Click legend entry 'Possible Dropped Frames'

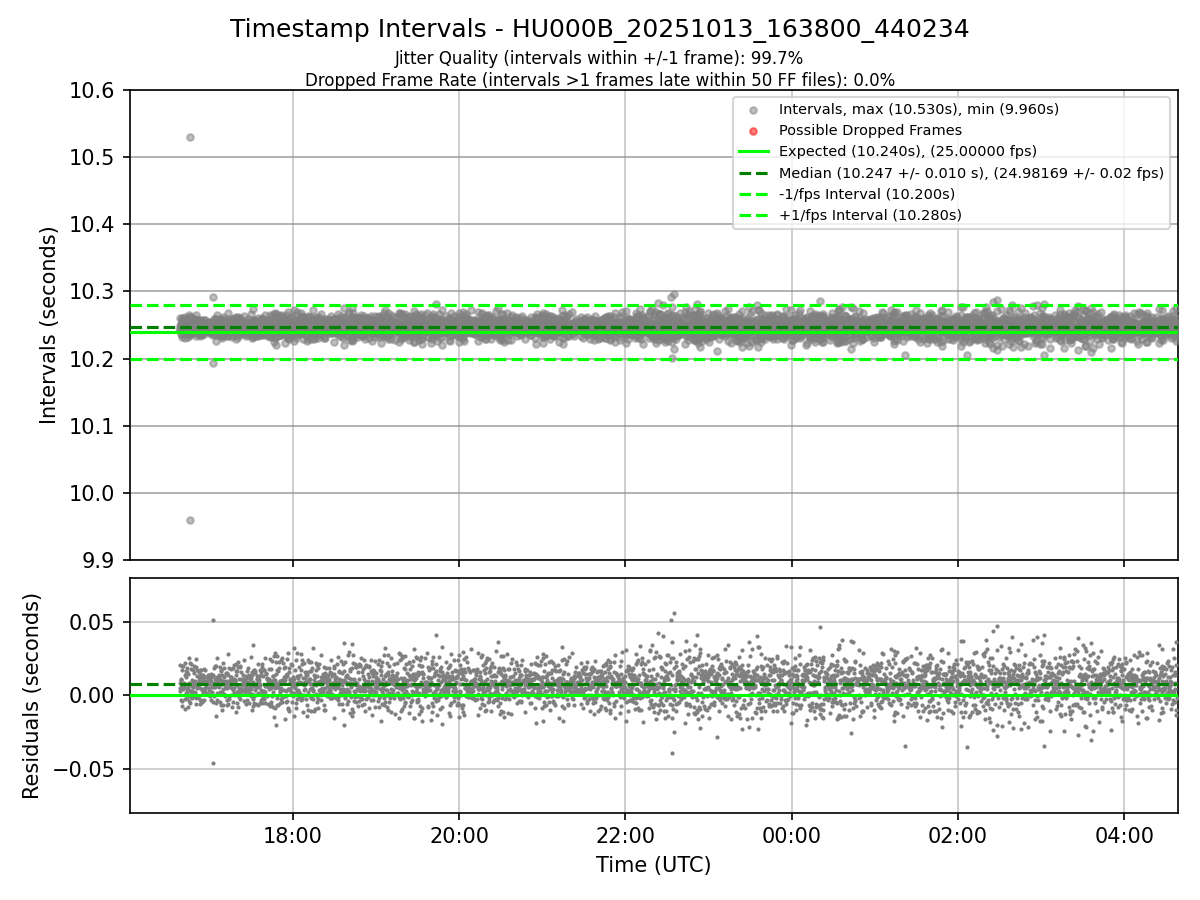(870, 130)
